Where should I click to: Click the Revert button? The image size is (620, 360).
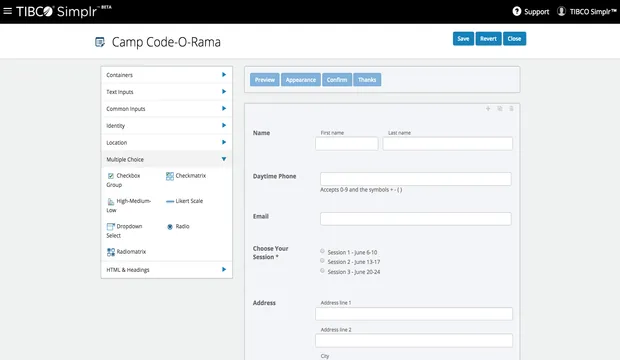pyautogui.click(x=488, y=39)
